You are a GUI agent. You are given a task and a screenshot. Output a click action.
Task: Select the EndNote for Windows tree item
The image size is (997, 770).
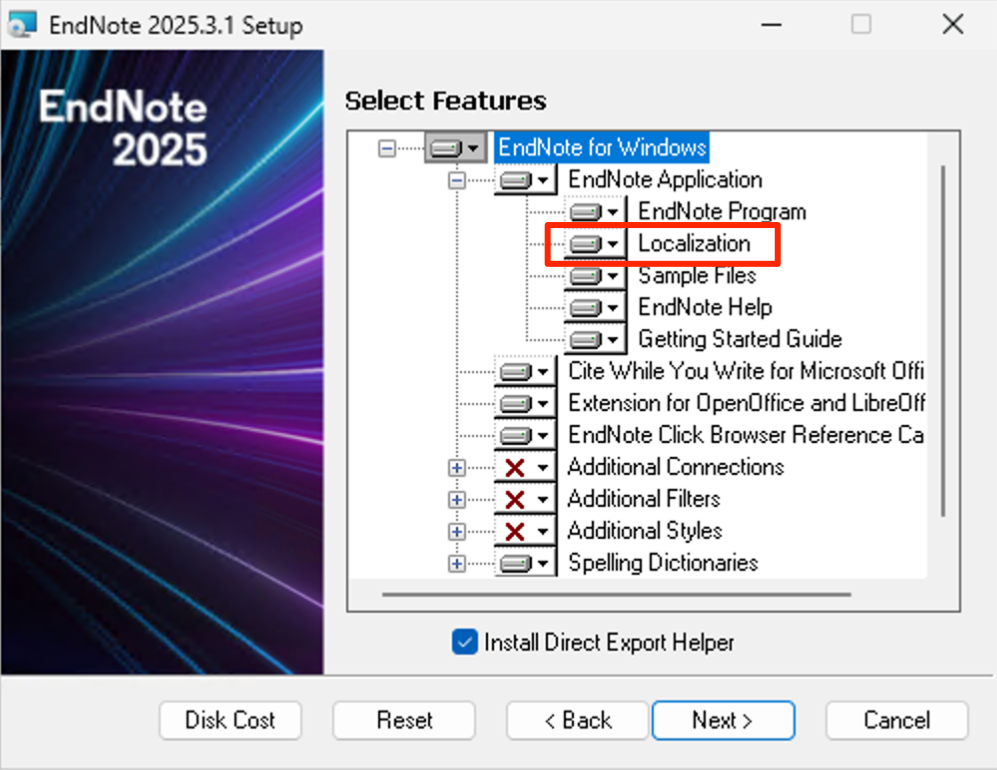pos(602,148)
